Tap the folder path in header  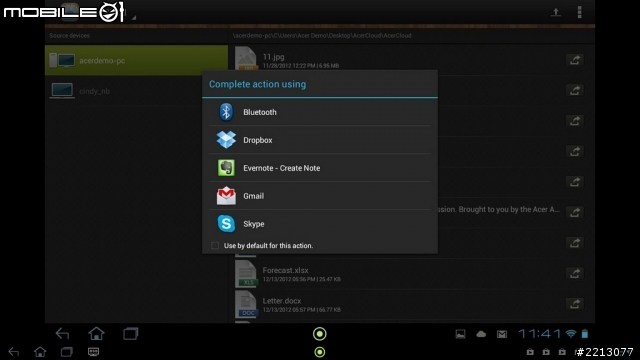tap(322, 36)
